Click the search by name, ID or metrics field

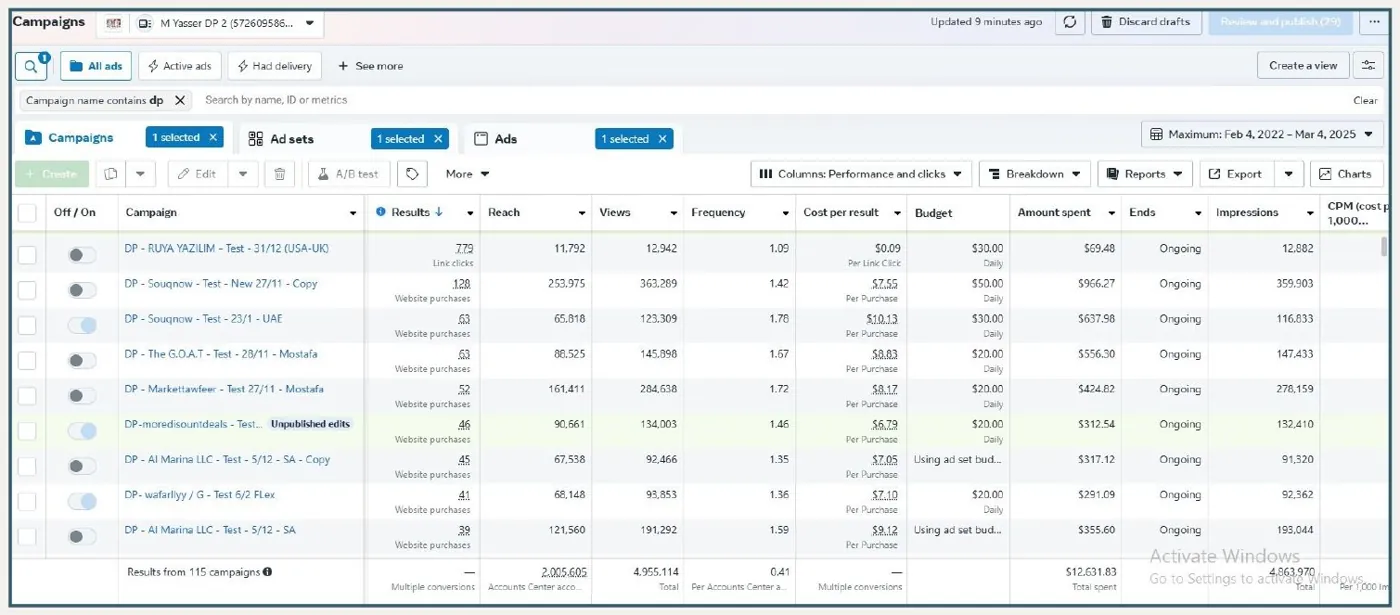[x=276, y=100]
